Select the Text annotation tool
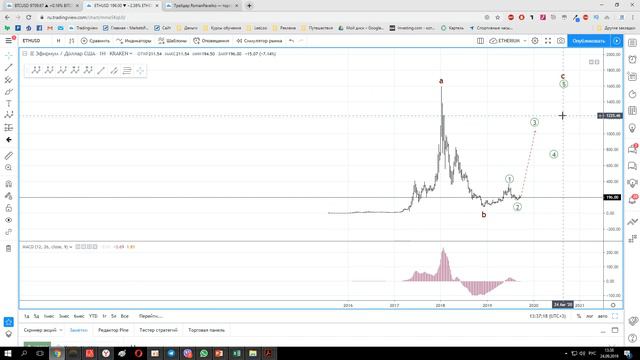 tap(9, 104)
